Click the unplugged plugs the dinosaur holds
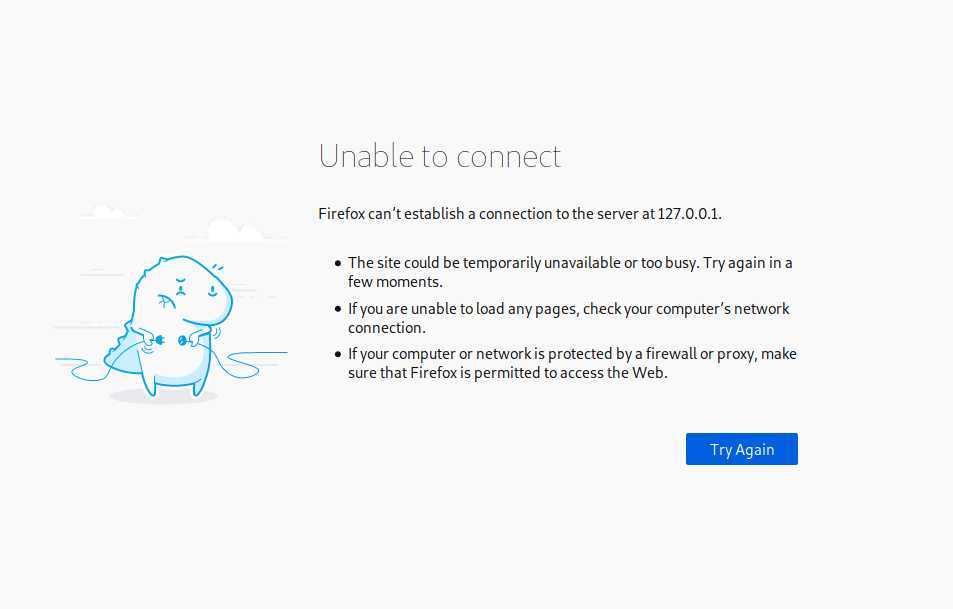 click(170, 341)
